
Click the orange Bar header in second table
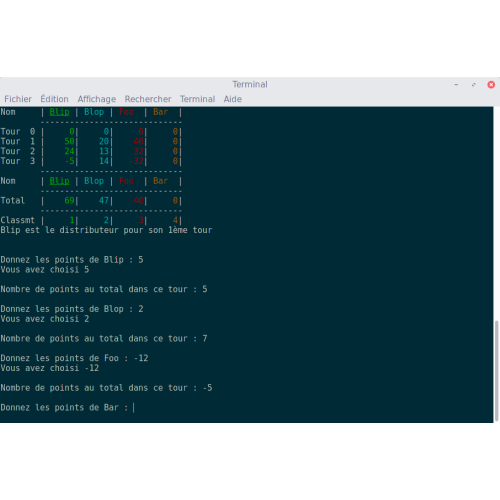coord(160,181)
